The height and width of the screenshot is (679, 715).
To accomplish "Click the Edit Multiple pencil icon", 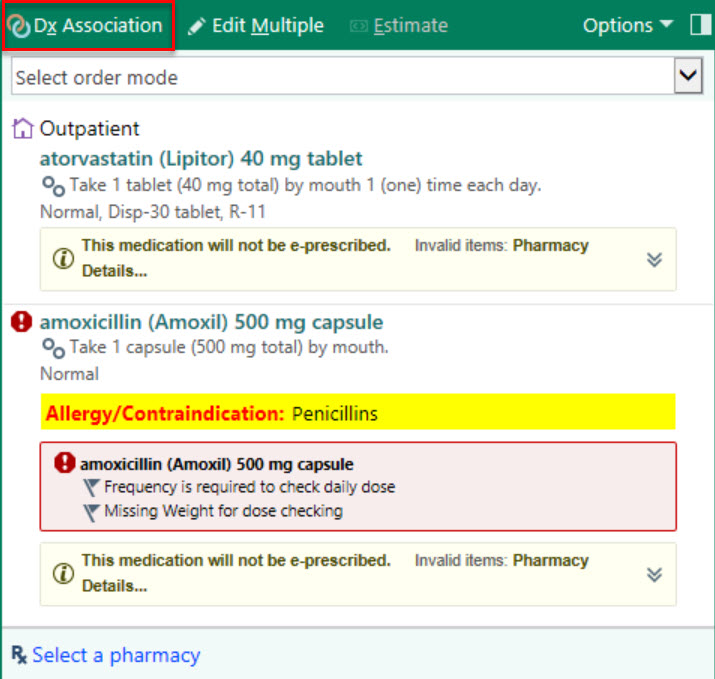I will point(196,26).
